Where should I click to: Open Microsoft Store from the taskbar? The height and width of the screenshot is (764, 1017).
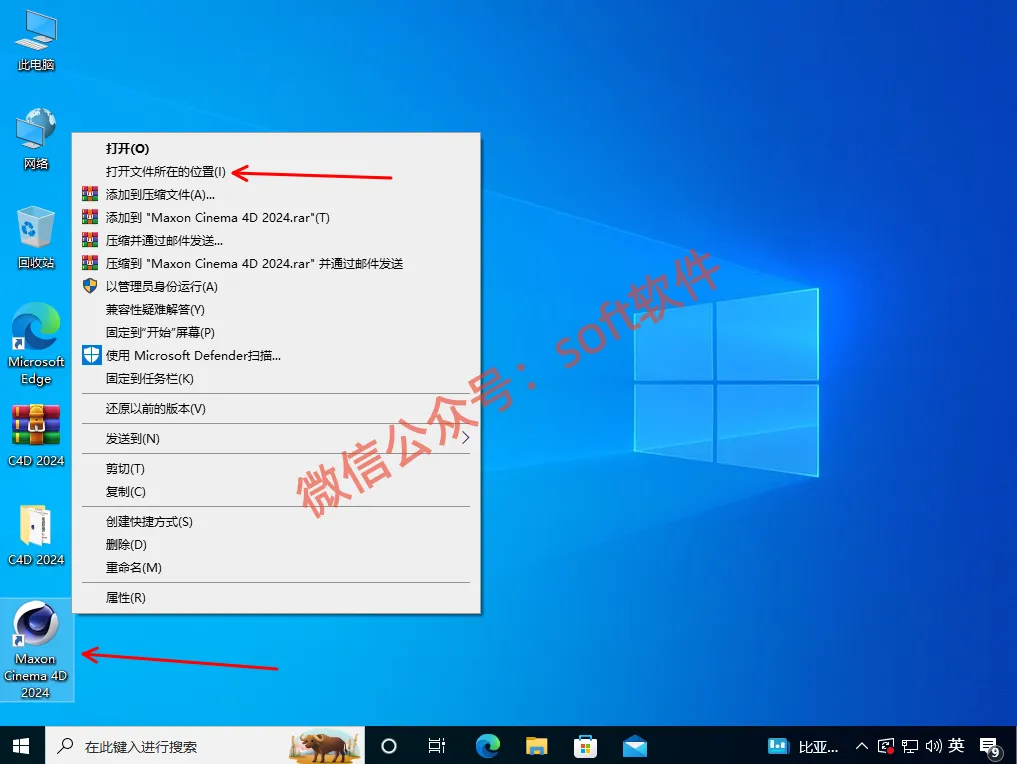pos(585,746)
